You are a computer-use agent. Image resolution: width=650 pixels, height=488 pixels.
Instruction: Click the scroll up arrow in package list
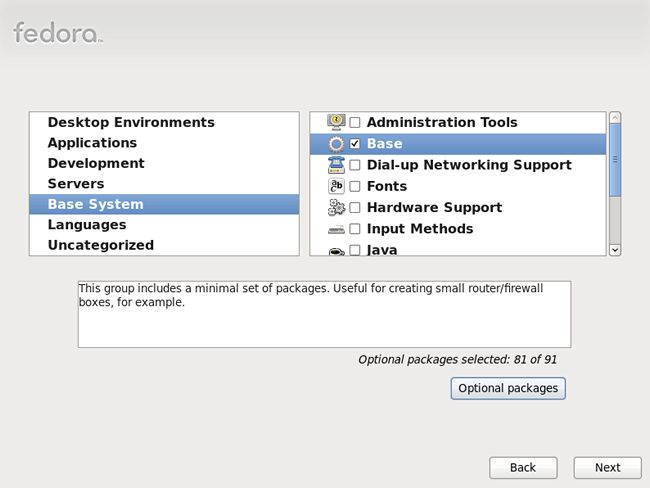click(x=615, y=118)
